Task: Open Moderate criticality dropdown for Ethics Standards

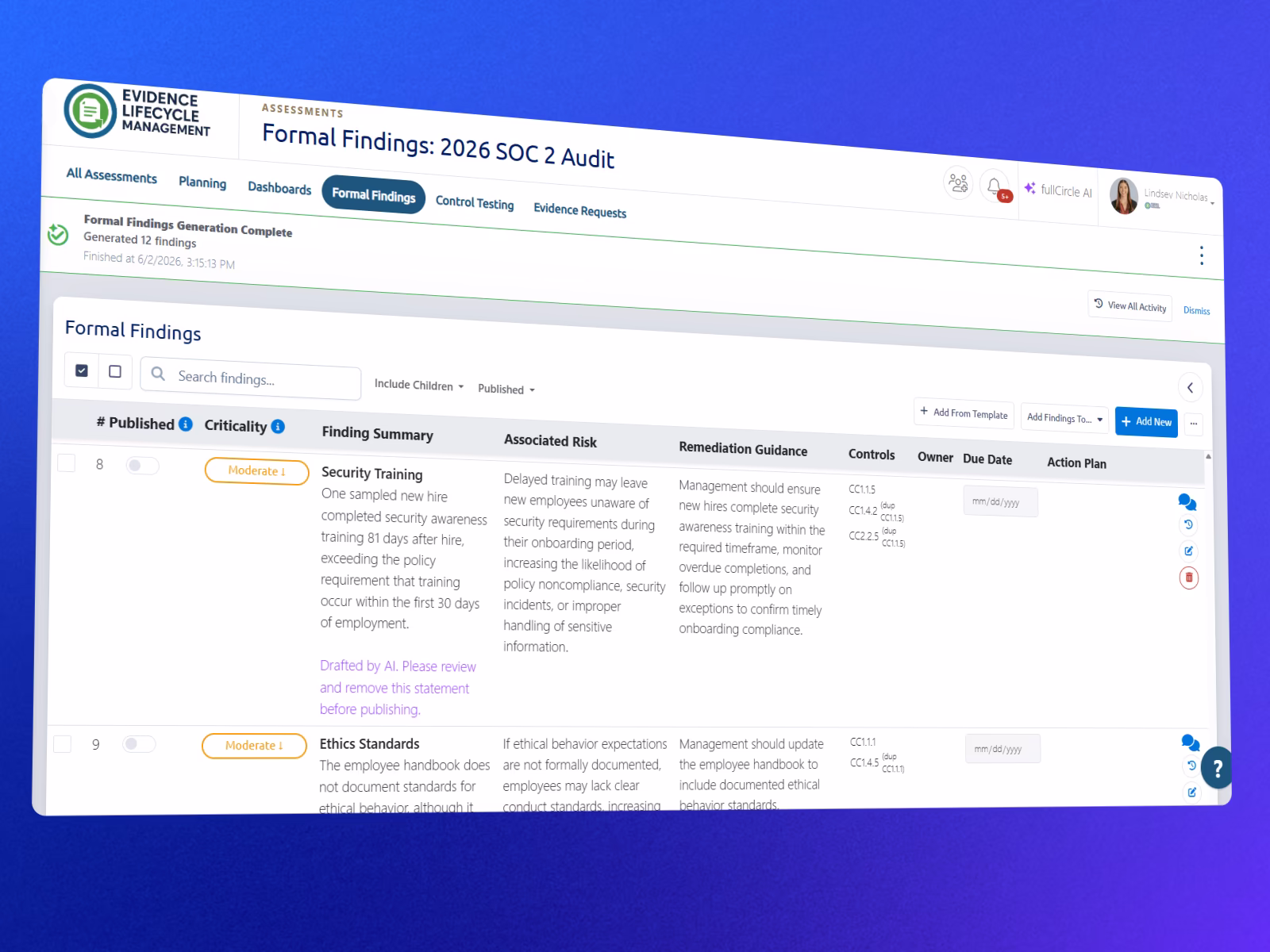Action: [254, 746]
